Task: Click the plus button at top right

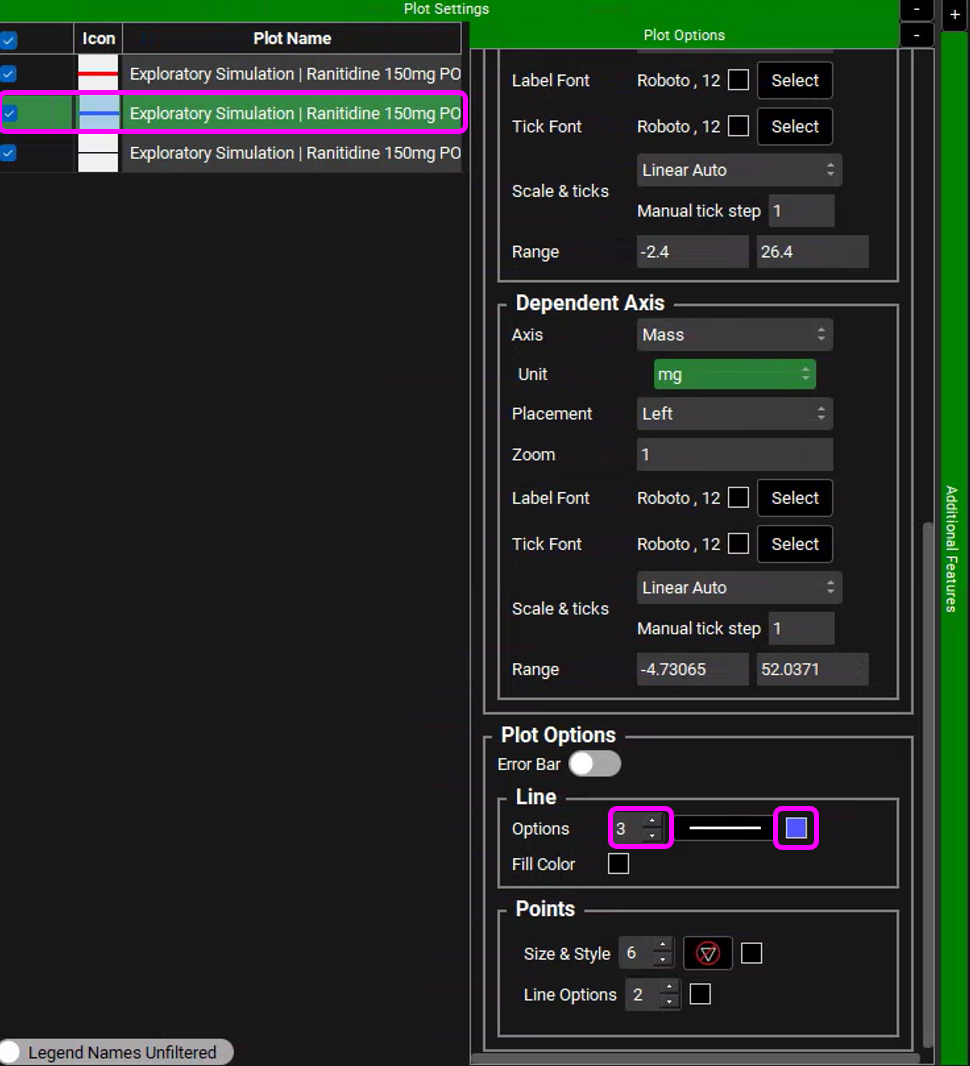Action: [x=954, y=16]
